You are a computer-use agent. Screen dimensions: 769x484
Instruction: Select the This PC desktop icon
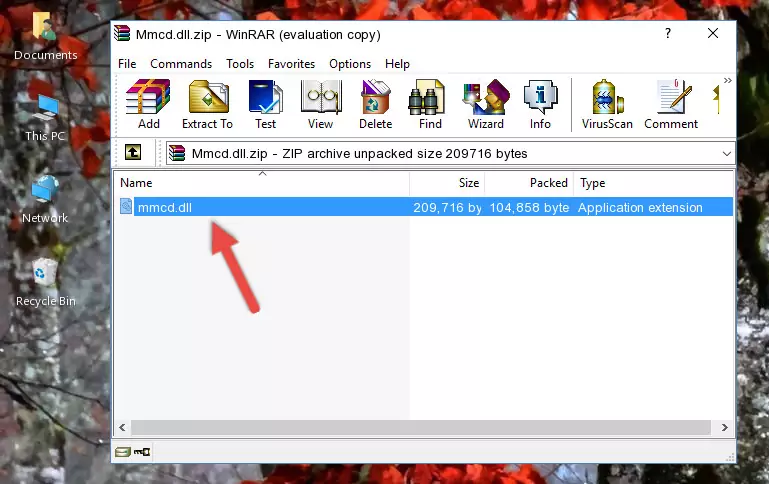tap(45, 118)
